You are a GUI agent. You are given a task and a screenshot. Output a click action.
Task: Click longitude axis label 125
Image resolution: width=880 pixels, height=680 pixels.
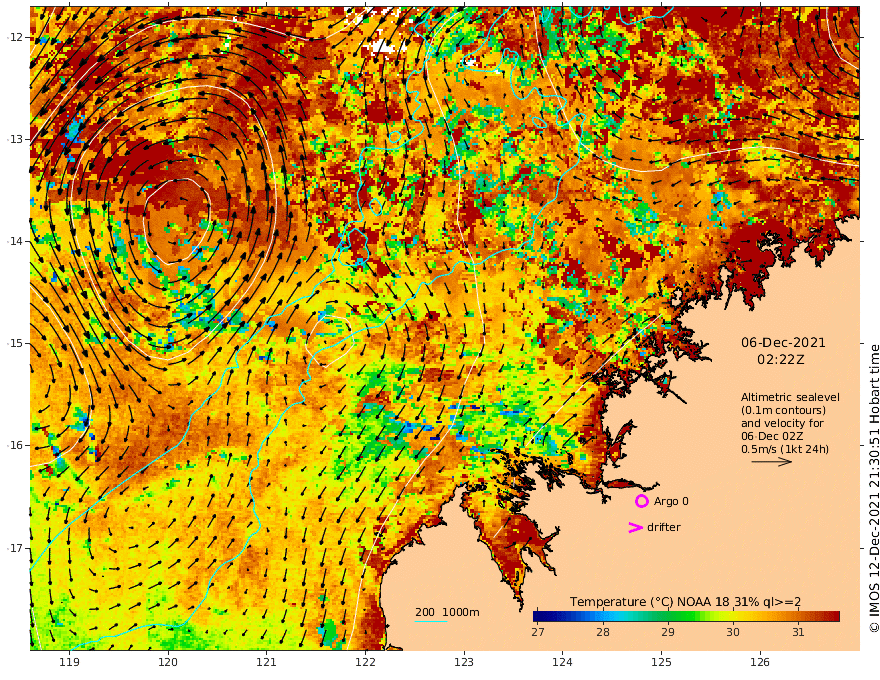662,662
